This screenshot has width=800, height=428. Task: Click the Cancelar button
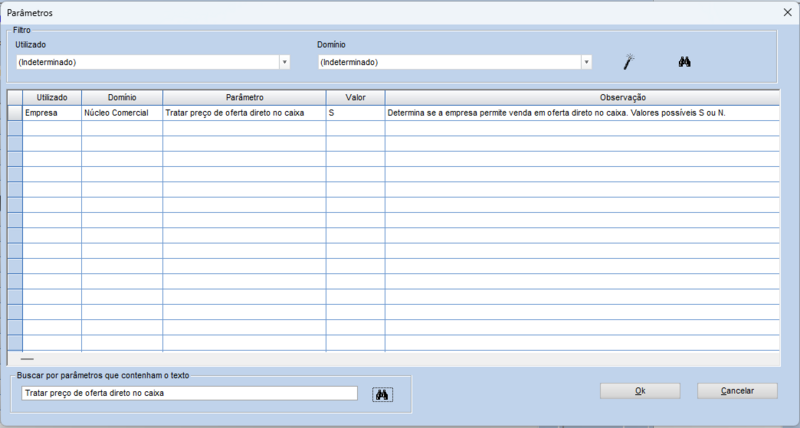click(x=737, y=391)
